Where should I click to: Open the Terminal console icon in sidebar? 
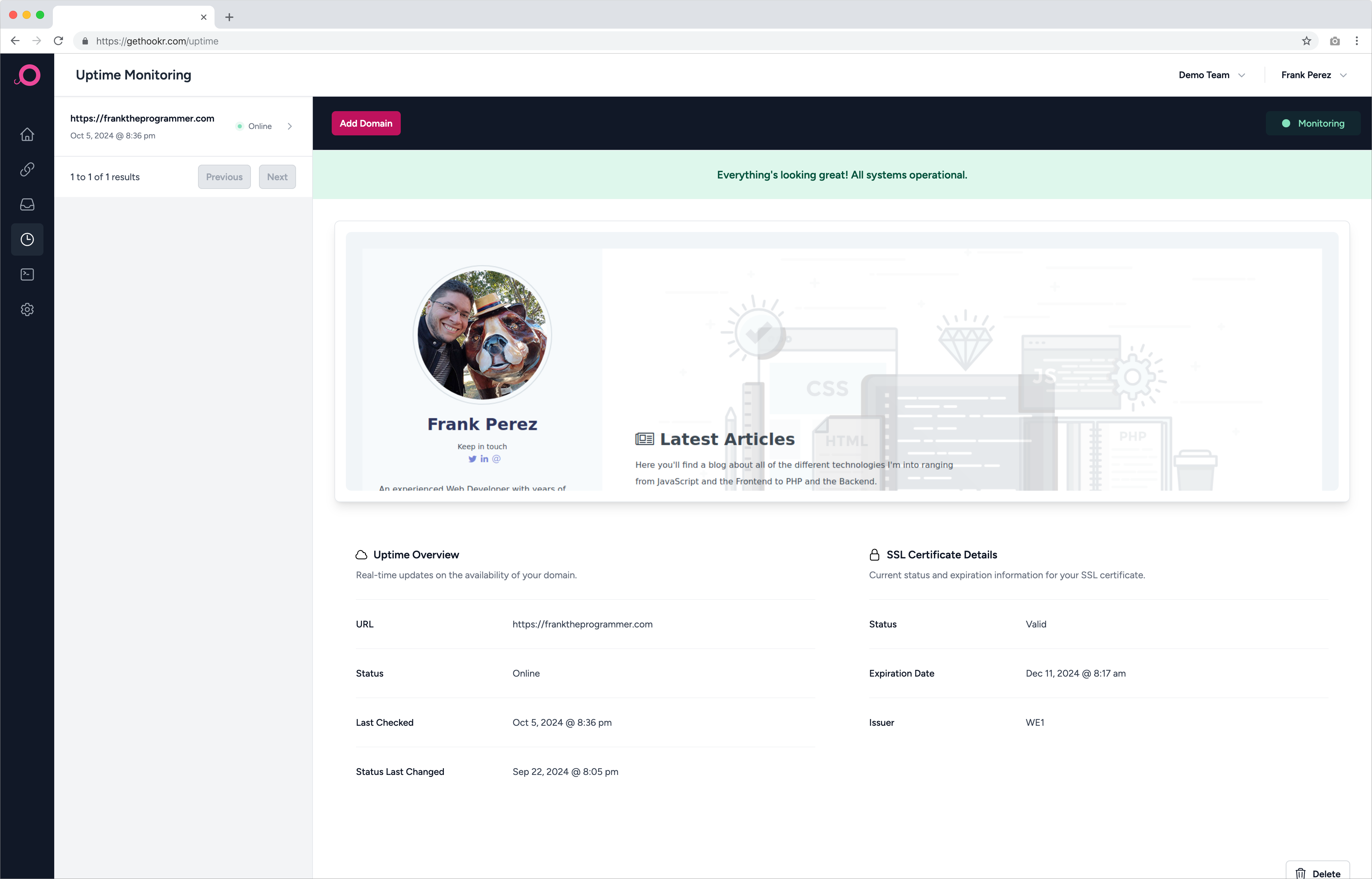point(27,274)
